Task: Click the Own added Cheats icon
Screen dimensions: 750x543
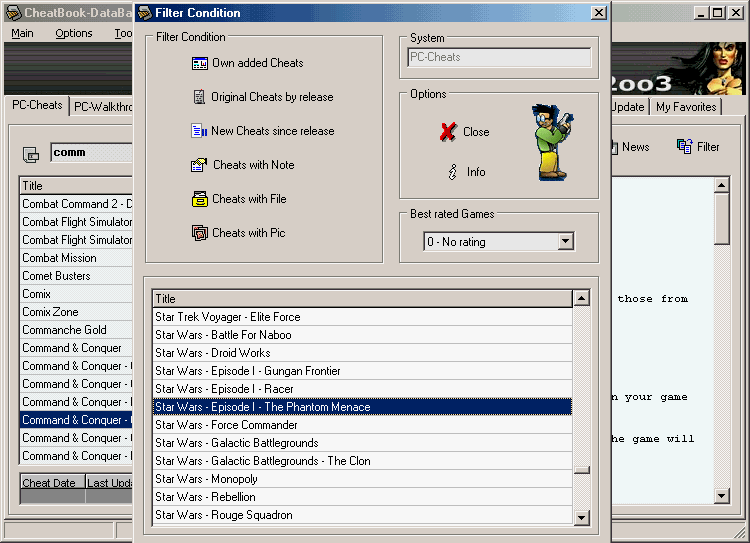Action: click(x=199, y=63)
